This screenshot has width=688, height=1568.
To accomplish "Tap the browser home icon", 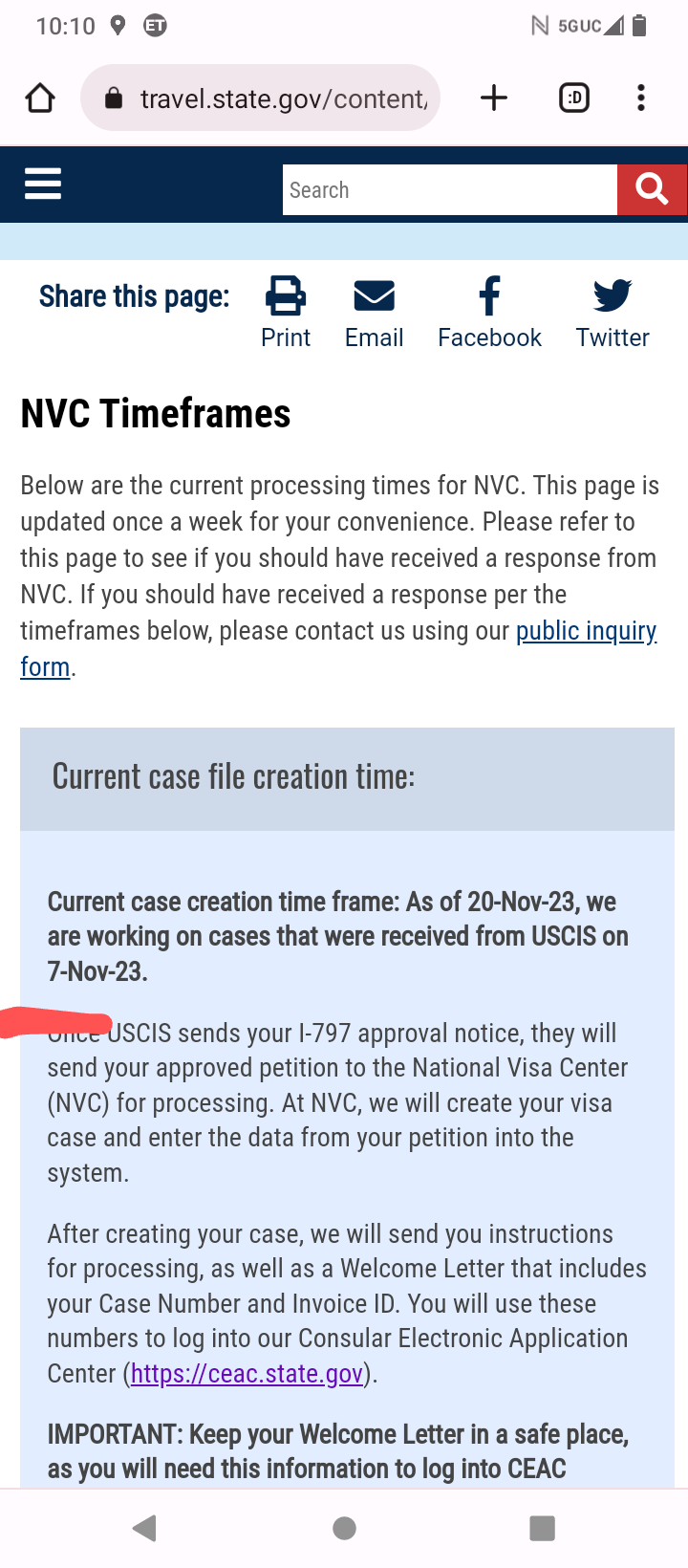I will (40, 98).
